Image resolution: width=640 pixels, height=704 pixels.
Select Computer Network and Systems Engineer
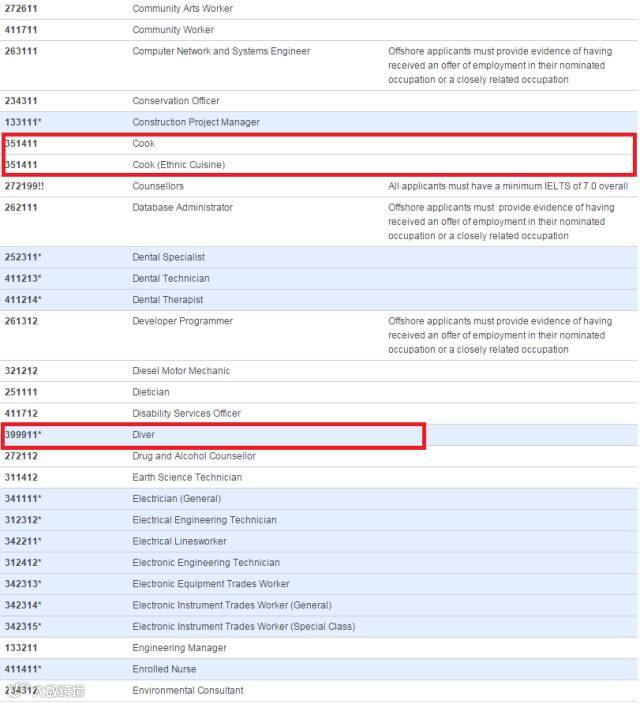click(221, 51)
